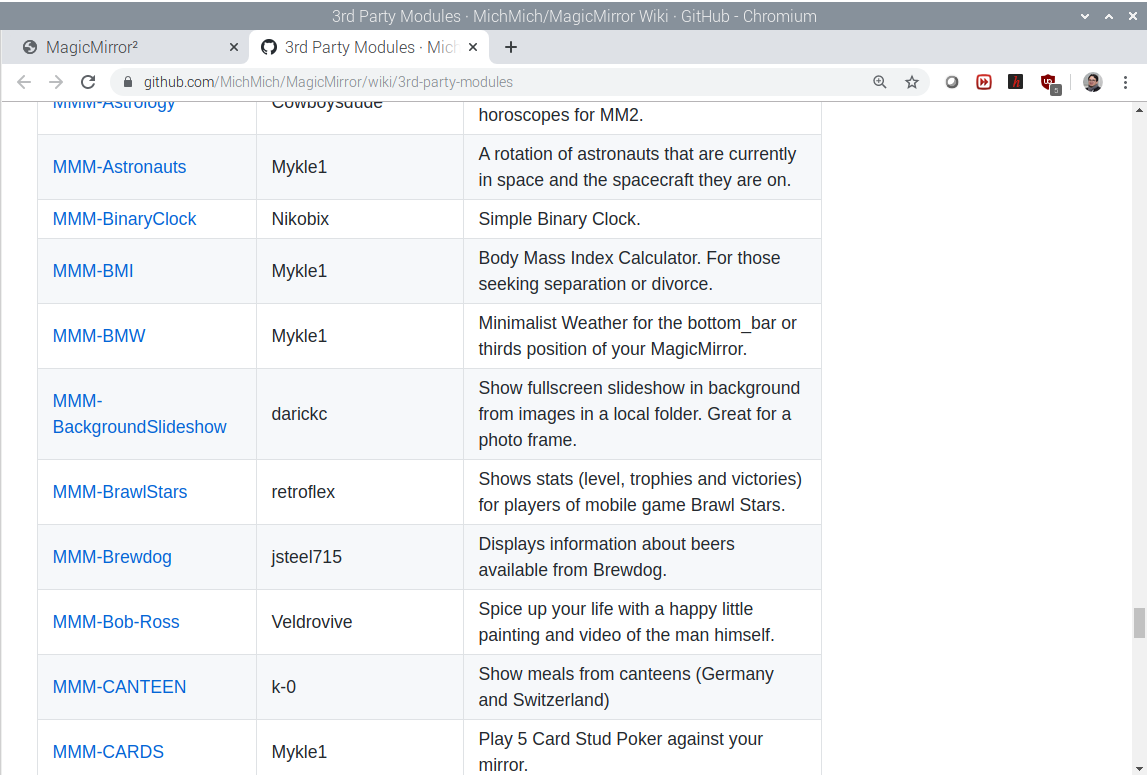Screen dimensions: 1147x777
Task: Click Mykle1 author in MMM-BMW row
Action: click(299, 336)
